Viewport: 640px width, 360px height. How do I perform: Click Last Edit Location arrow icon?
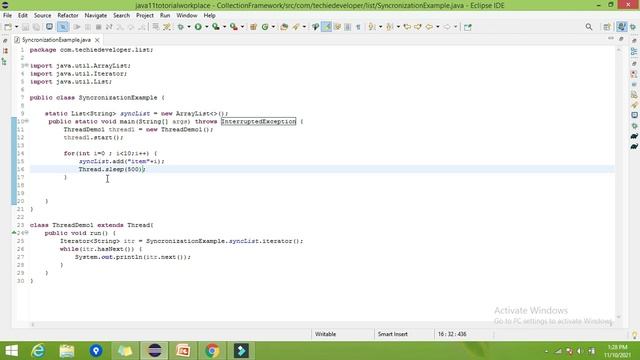coord(407,27)
